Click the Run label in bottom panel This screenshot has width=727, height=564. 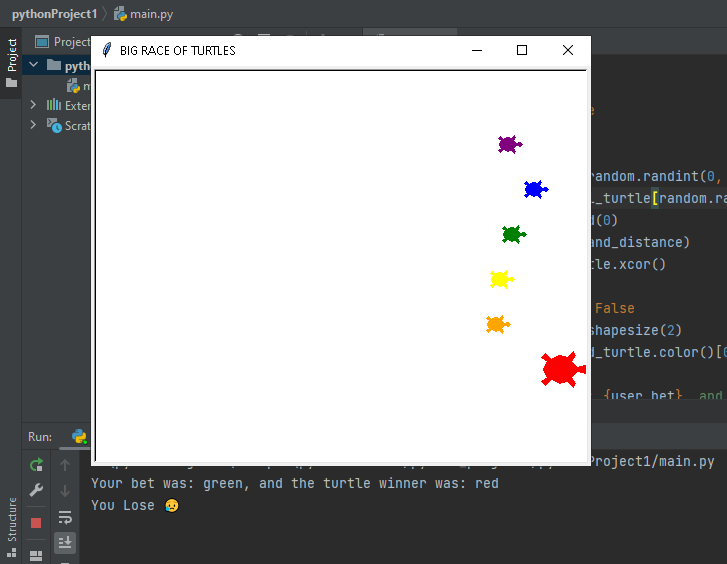pos(40,437)
